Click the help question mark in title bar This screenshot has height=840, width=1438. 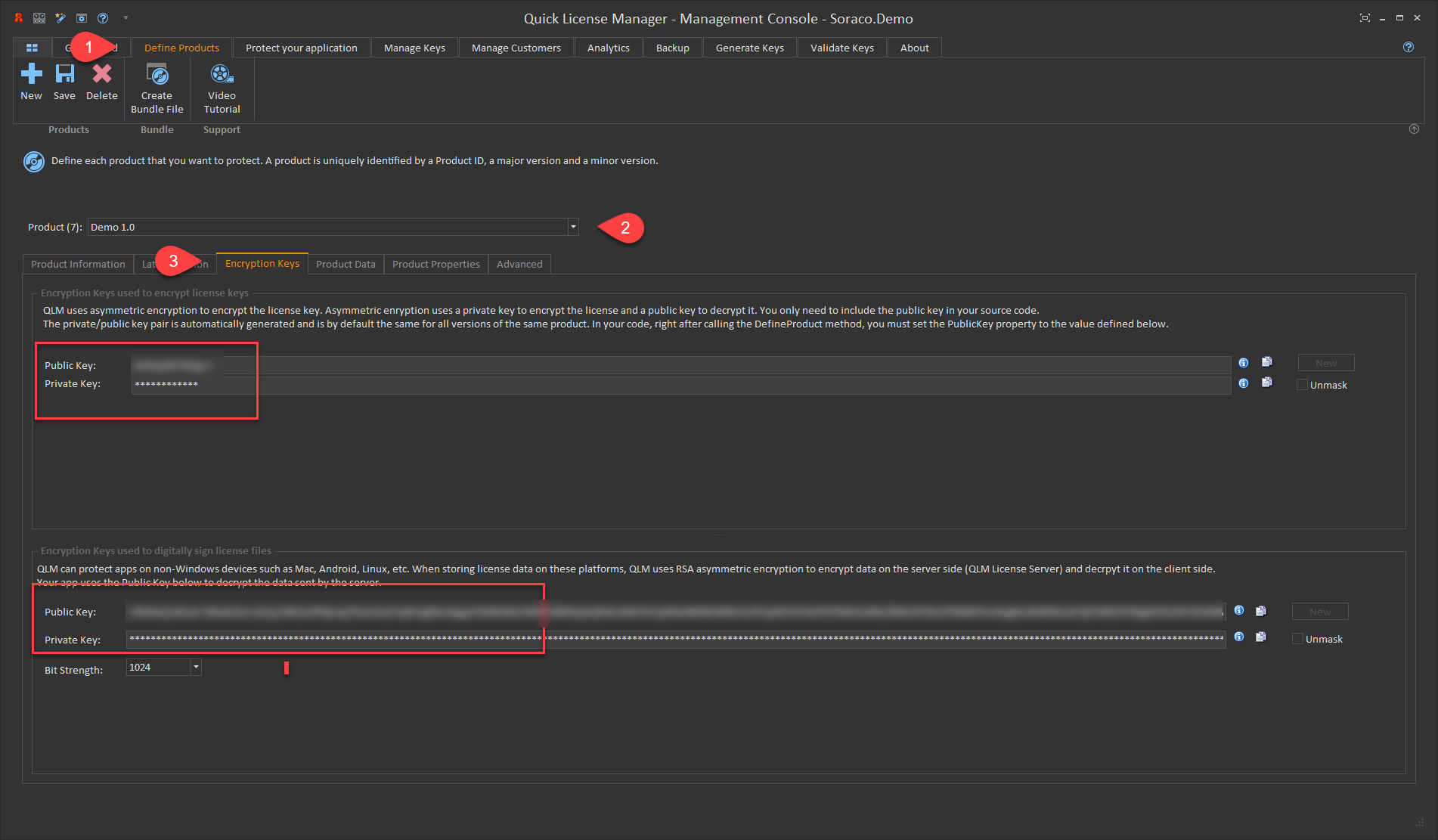(103, 18)
